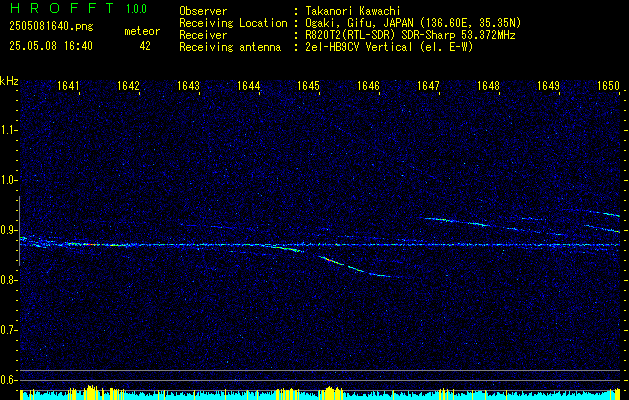Select the R820T2(RTL-SDR) SDR-Sharp 53.372MHz text
629x400 pixels.
pos(410,35)
